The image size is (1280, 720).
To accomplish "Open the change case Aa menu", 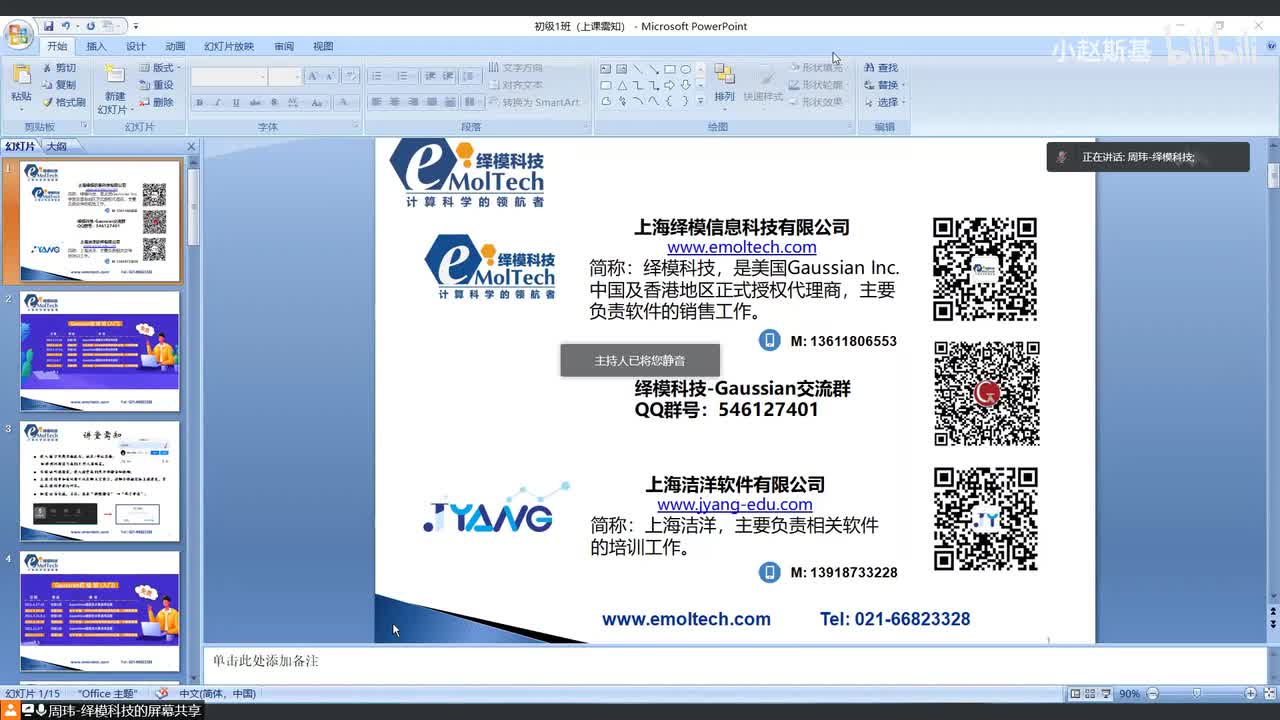I will (x=317, y=103).
